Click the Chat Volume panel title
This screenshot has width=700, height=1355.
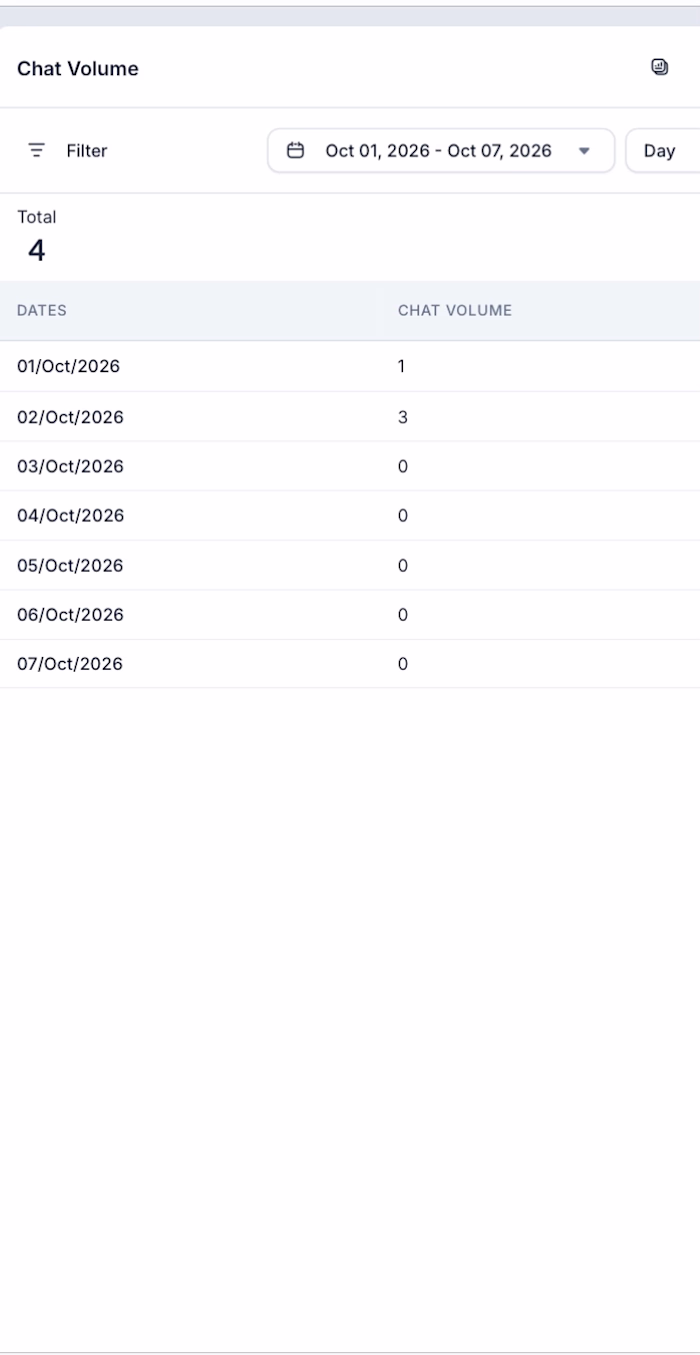[78, 68]
